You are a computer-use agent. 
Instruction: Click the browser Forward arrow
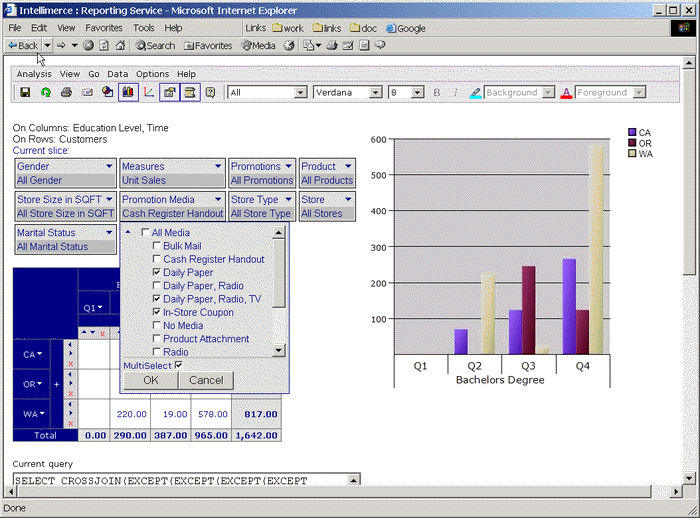(61, 45)
